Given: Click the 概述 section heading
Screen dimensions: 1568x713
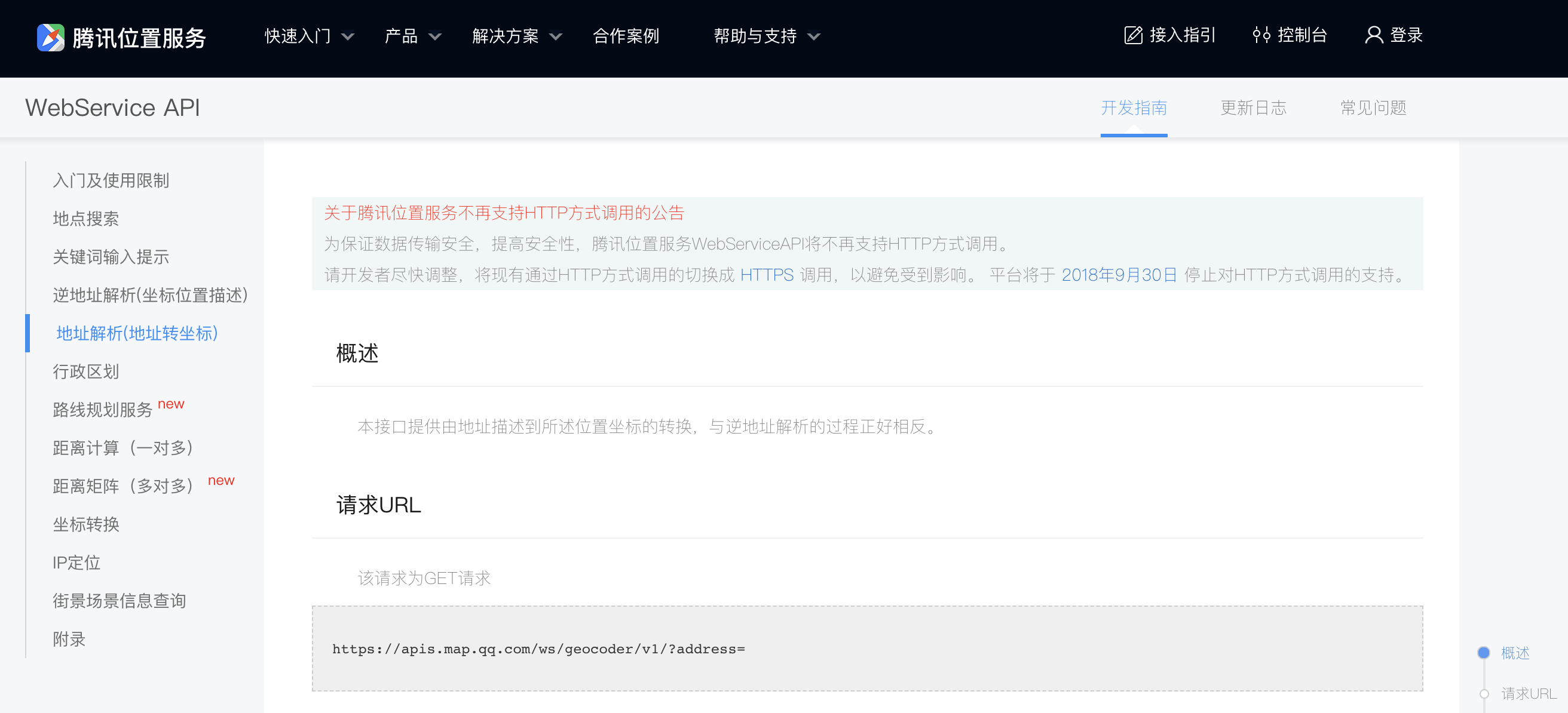Looking at the screenshot, I should click(x=357, y=353).
